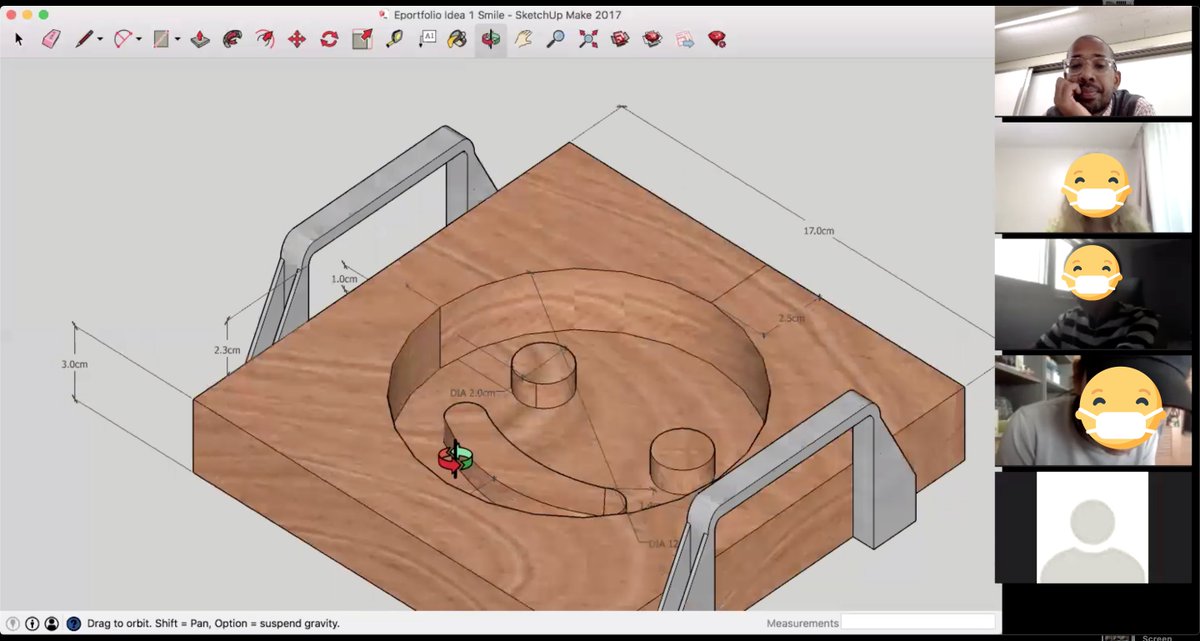Open the Line tool dropdown arrow
1200x641 pixels.
coord(100,40)
